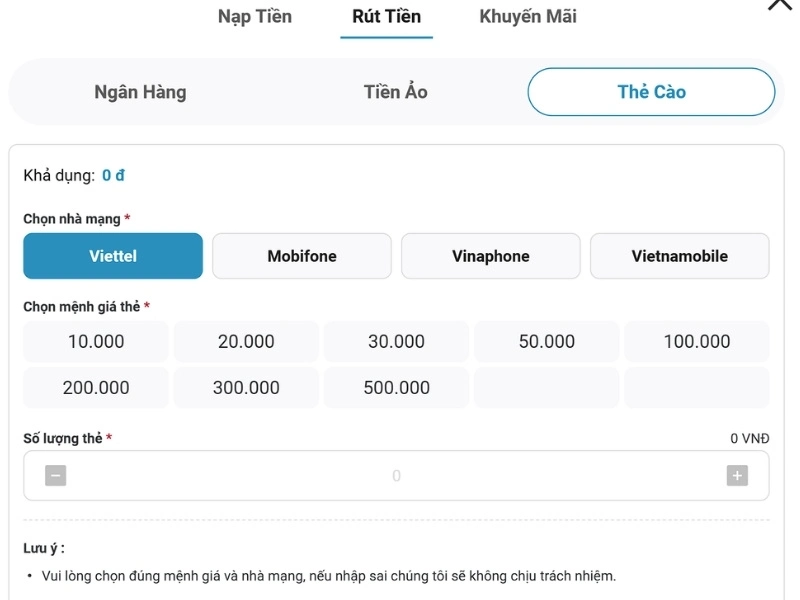Choose the 30.000 card denomination
The width and height of the screenshot is (800, 600).
pyautogui.click(x=396, y=341)
